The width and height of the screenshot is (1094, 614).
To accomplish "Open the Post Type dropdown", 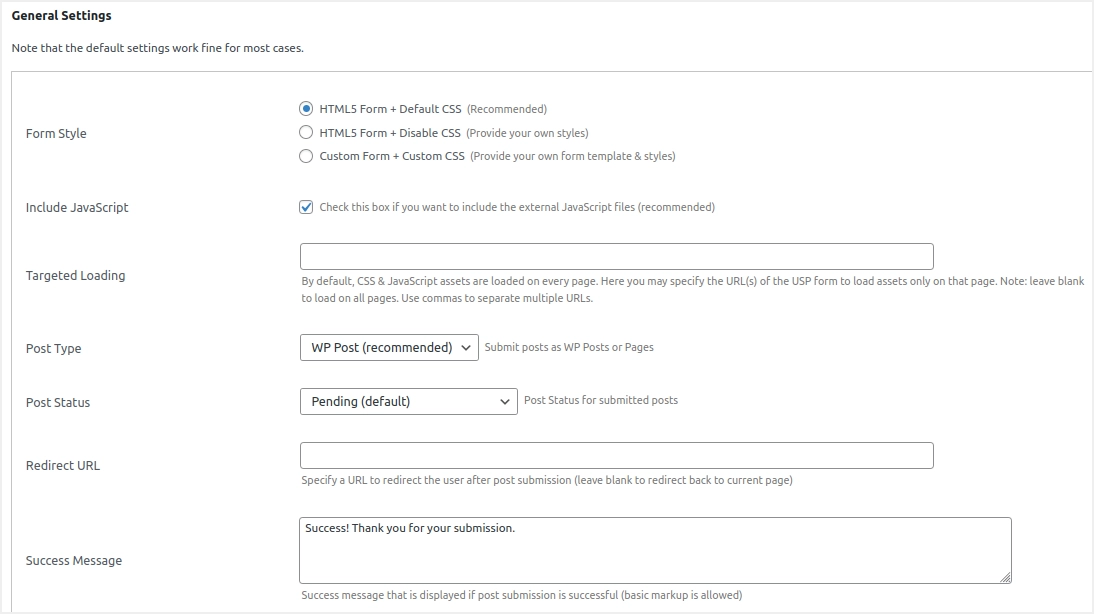I will coord(388,348).
